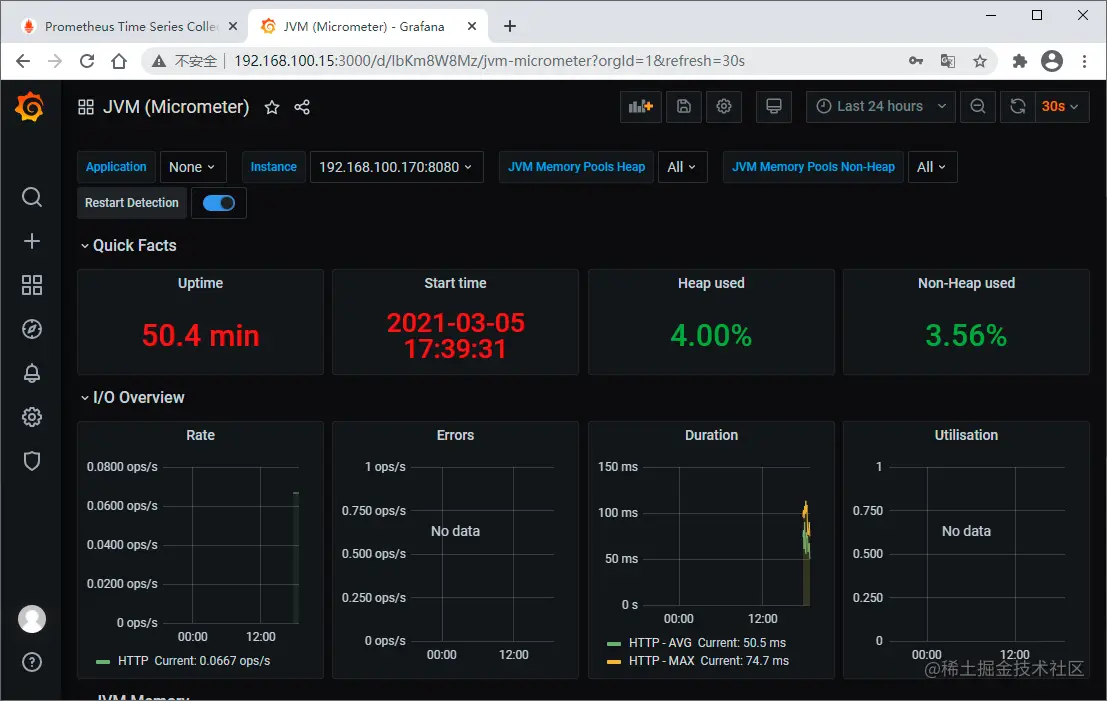Open the Rate panel title menu

click(201, 436)
